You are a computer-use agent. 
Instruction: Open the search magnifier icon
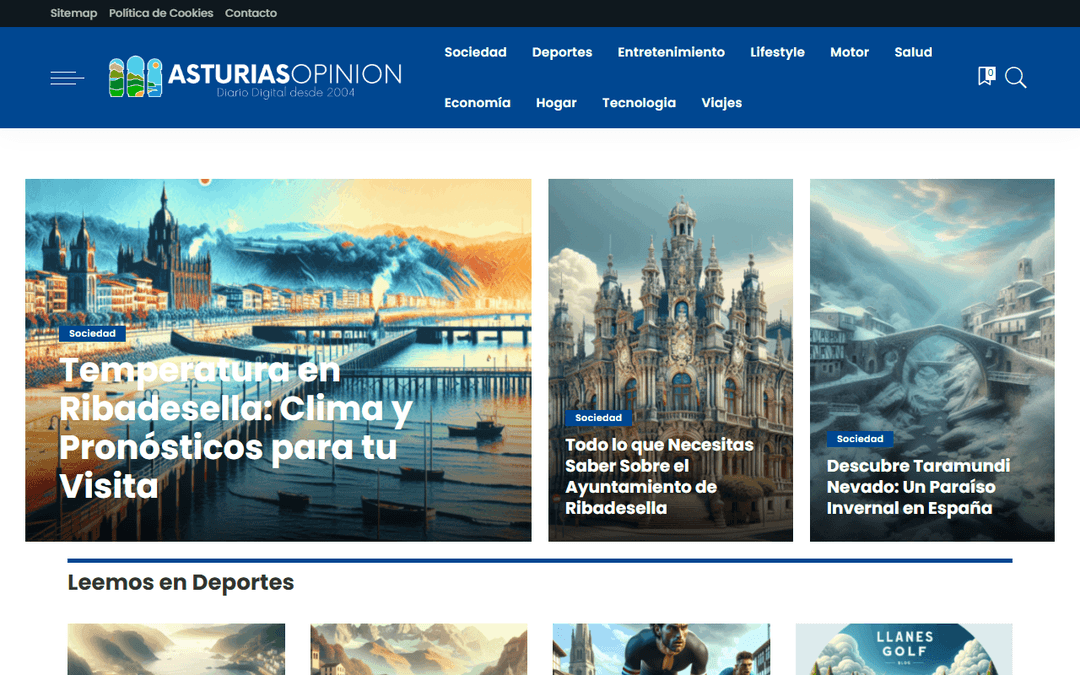(1015, 77)
